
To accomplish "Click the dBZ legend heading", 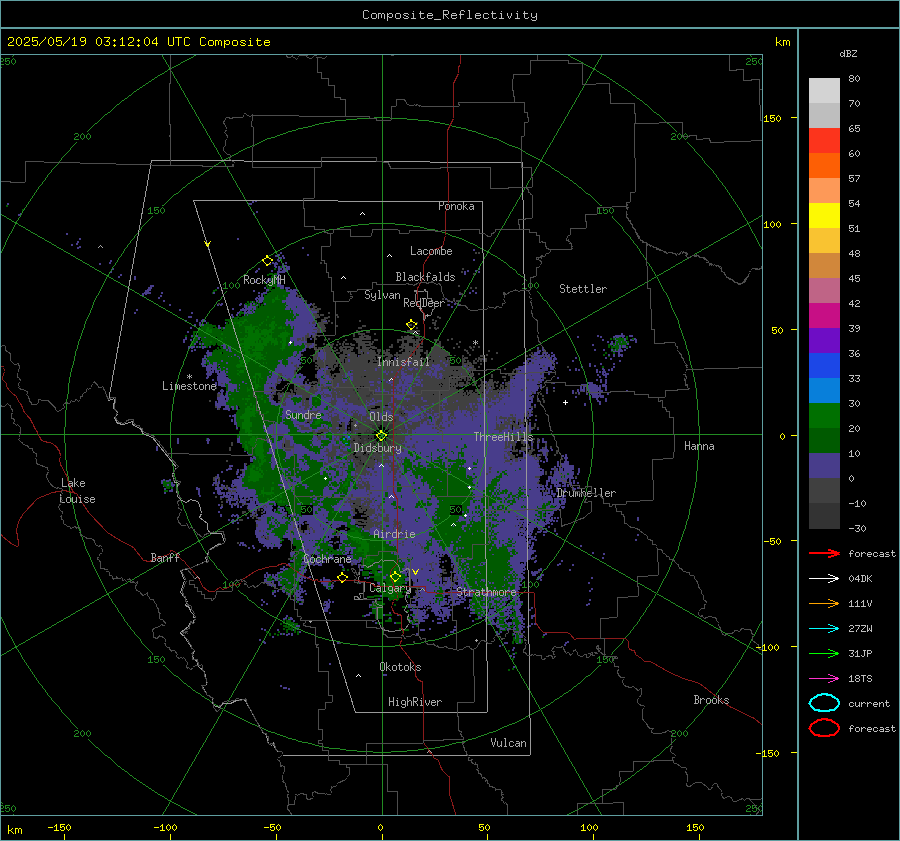I will point(848,53).
